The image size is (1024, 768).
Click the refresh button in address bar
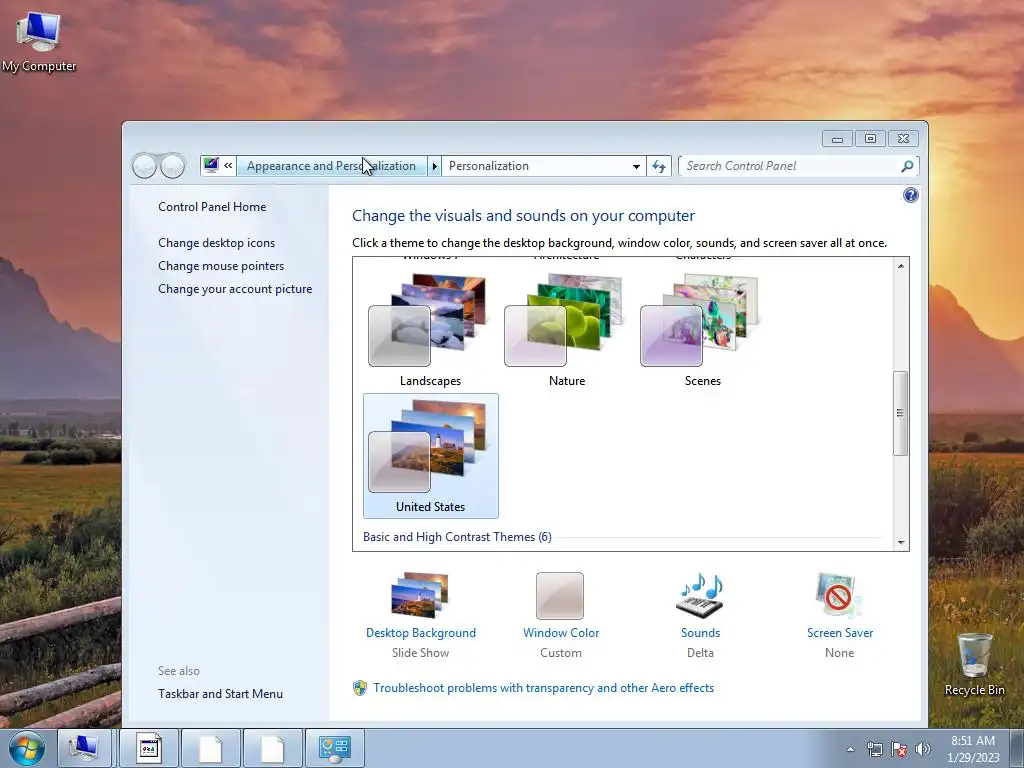pyautogui.click(x=659, y=166)
